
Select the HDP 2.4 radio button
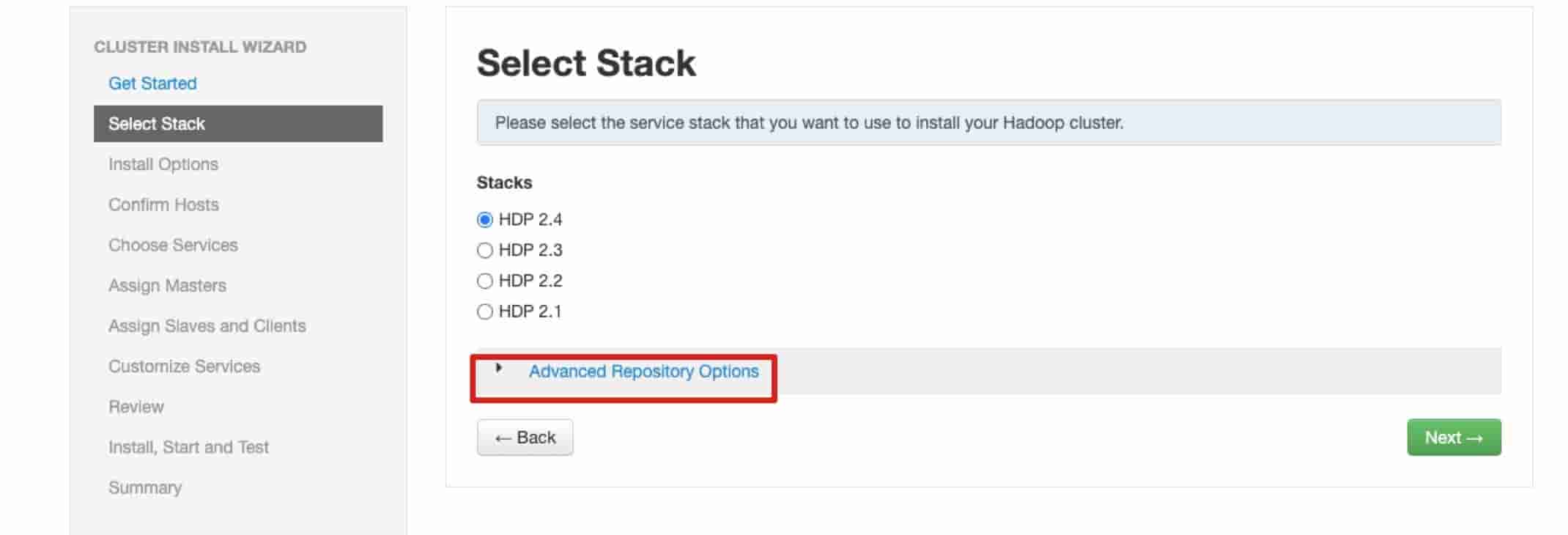(x=484, y=220)
